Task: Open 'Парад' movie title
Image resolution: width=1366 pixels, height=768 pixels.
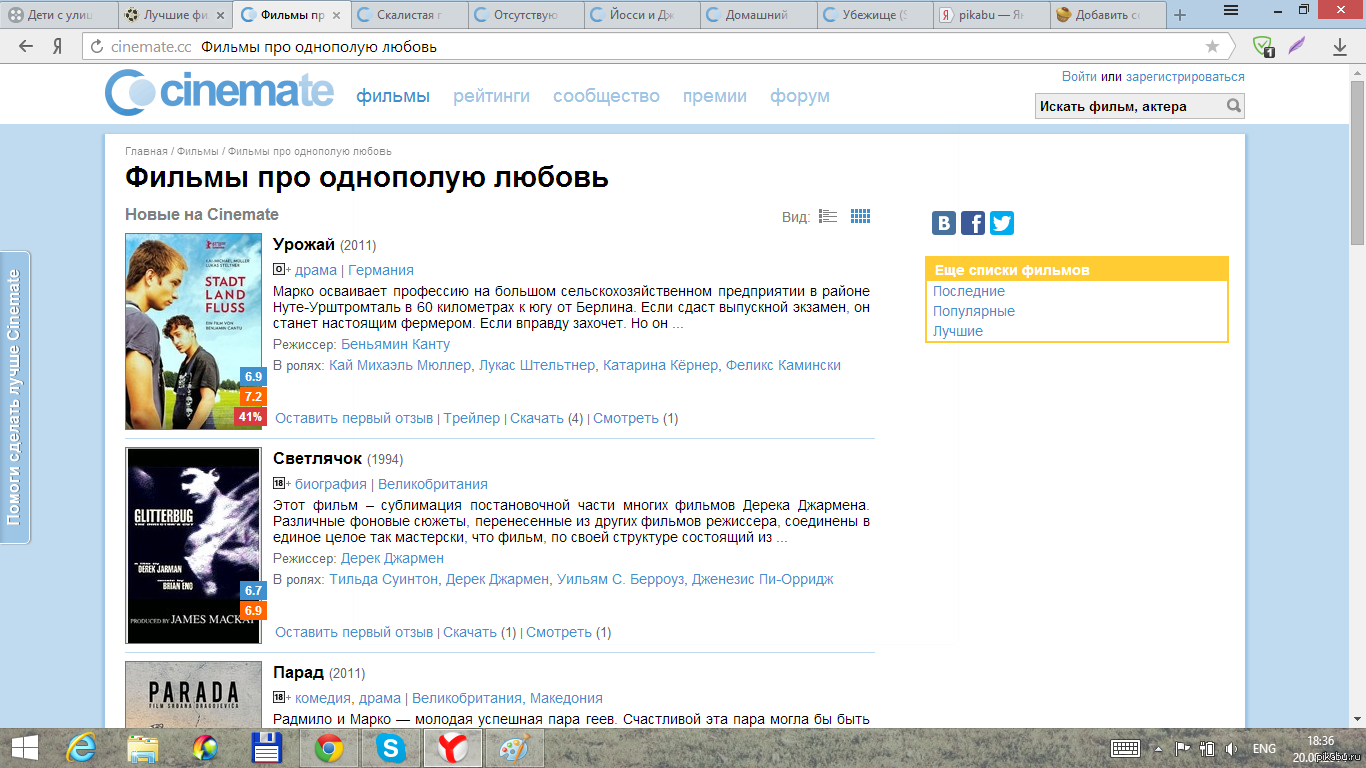Action: coord(299,673)
